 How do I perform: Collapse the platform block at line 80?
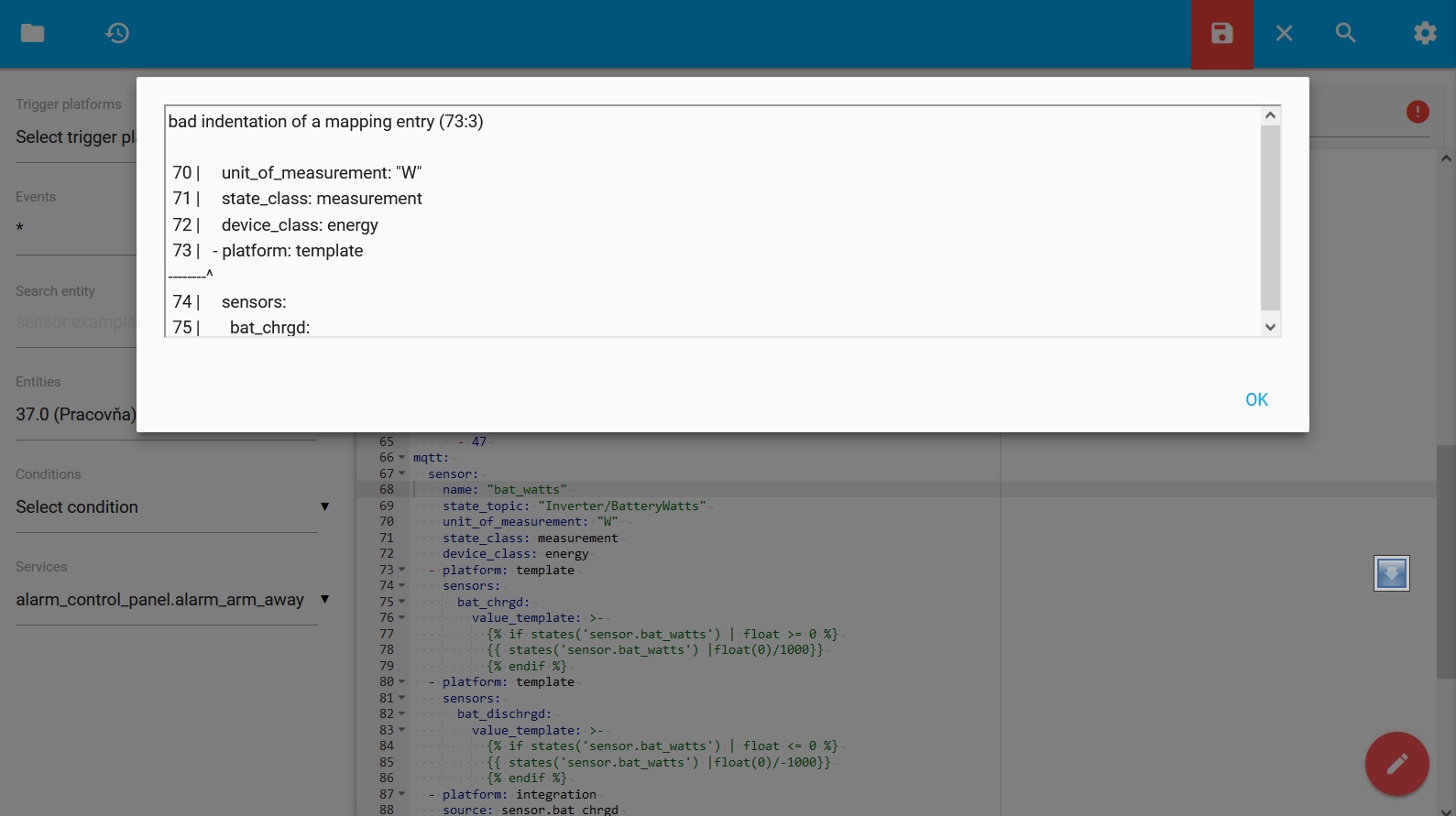(402, 682)
